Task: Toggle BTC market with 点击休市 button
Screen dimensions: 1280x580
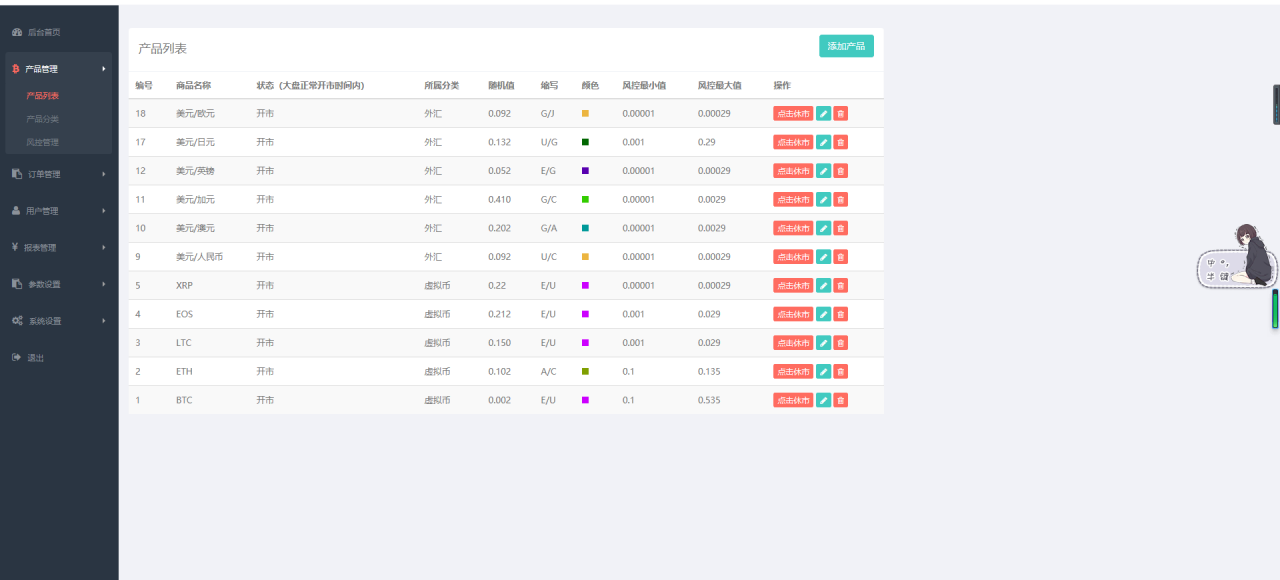Action: point(792,400)
